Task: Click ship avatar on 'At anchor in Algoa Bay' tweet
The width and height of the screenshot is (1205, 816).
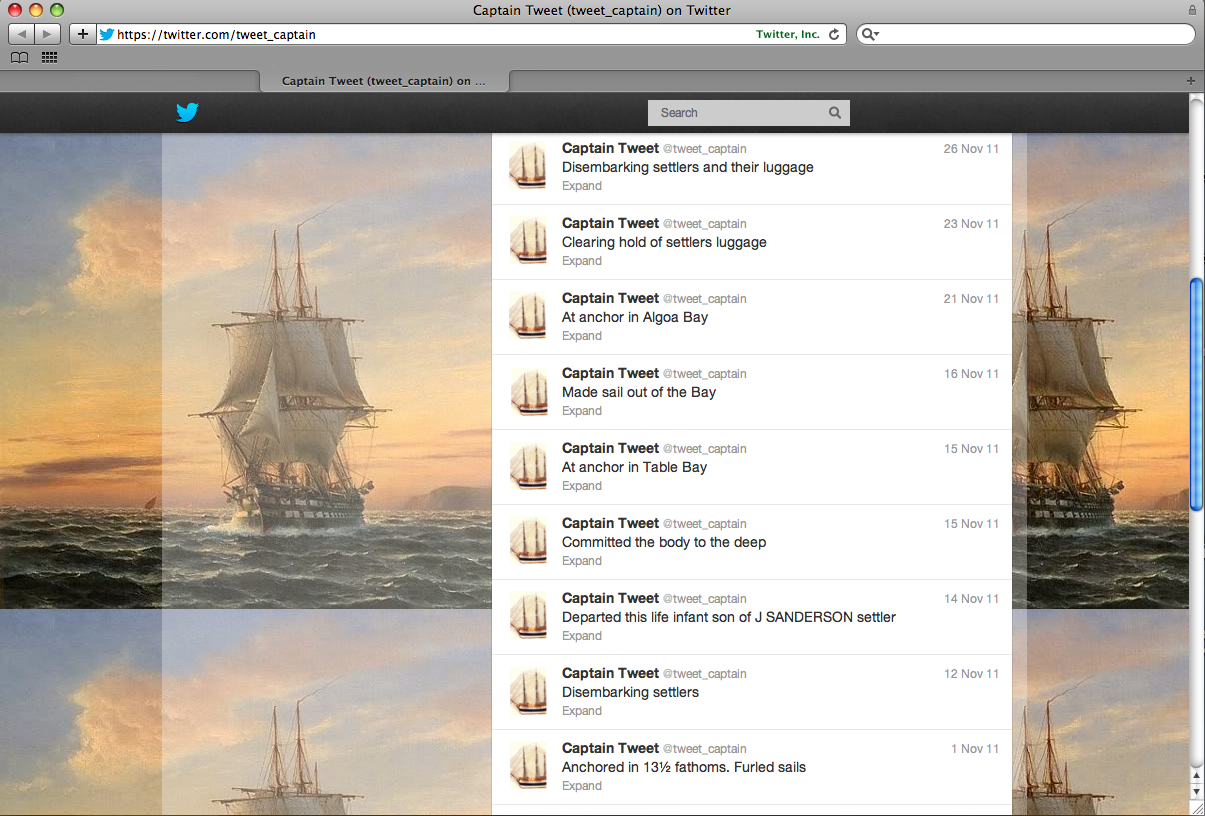Action: 528,315
